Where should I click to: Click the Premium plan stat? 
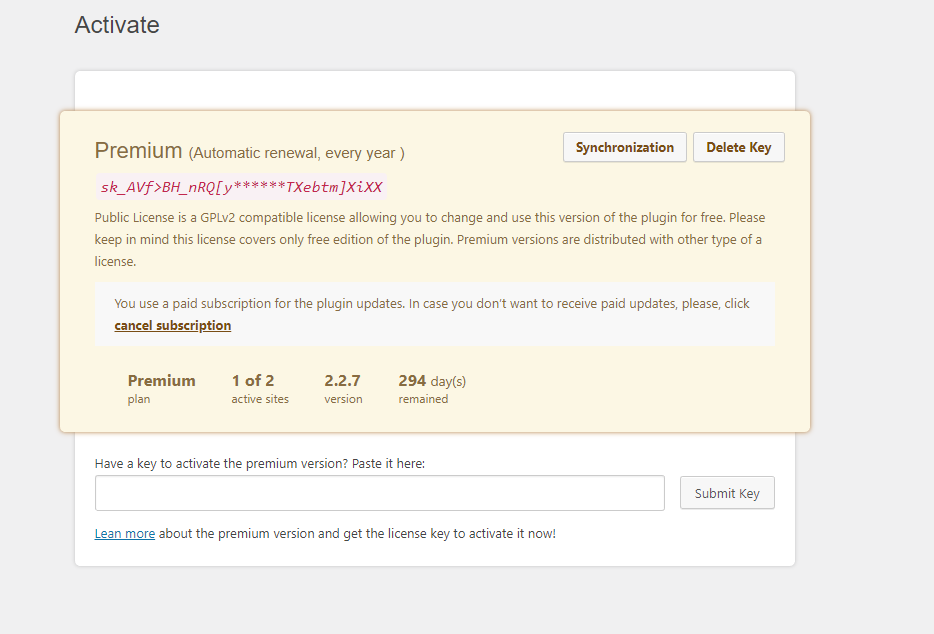tap(161, 381)
